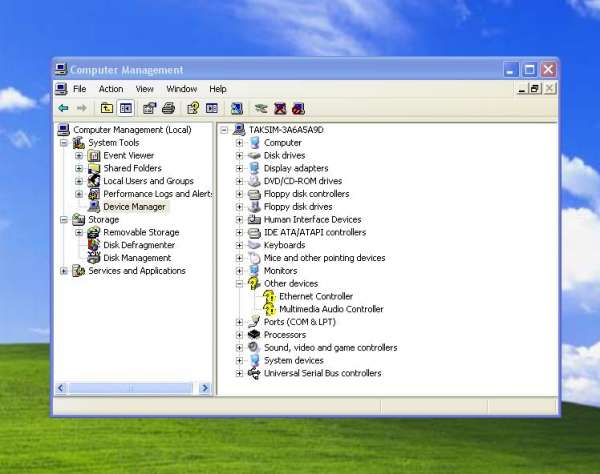
Task: Click the Local Users and Groups icon
Action: tap(94, 181)
